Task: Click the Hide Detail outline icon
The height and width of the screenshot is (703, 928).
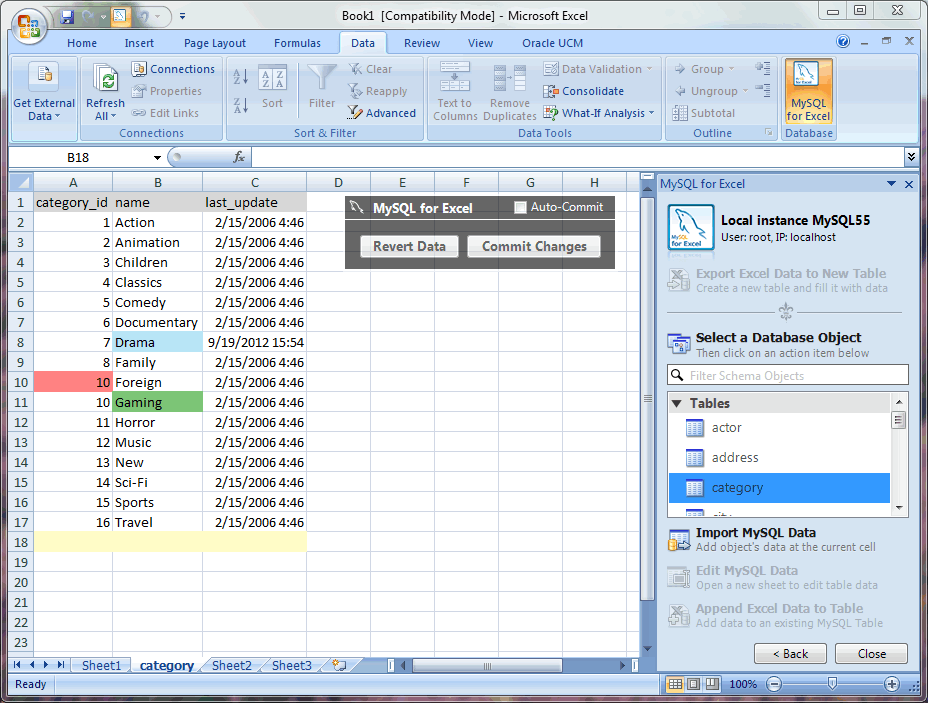Action: 763,91
